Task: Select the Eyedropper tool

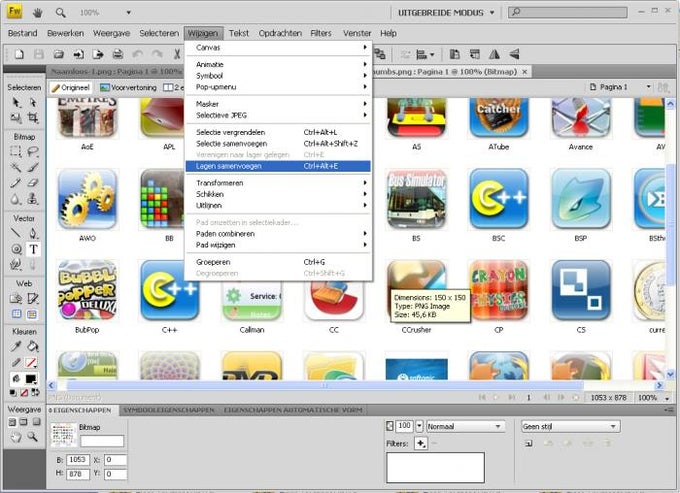Action: point(16,346)
